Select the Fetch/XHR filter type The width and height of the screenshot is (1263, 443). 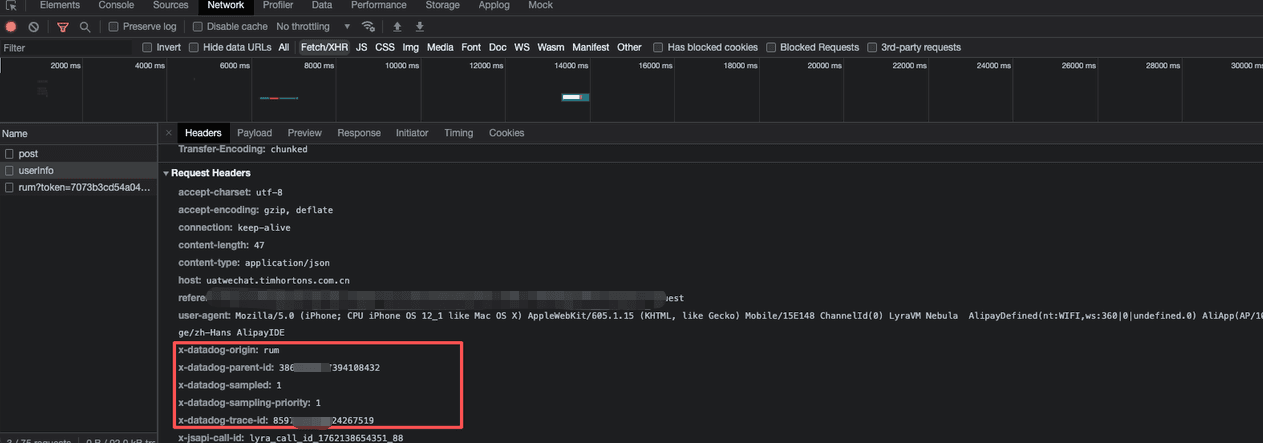[x=324, y=47]
